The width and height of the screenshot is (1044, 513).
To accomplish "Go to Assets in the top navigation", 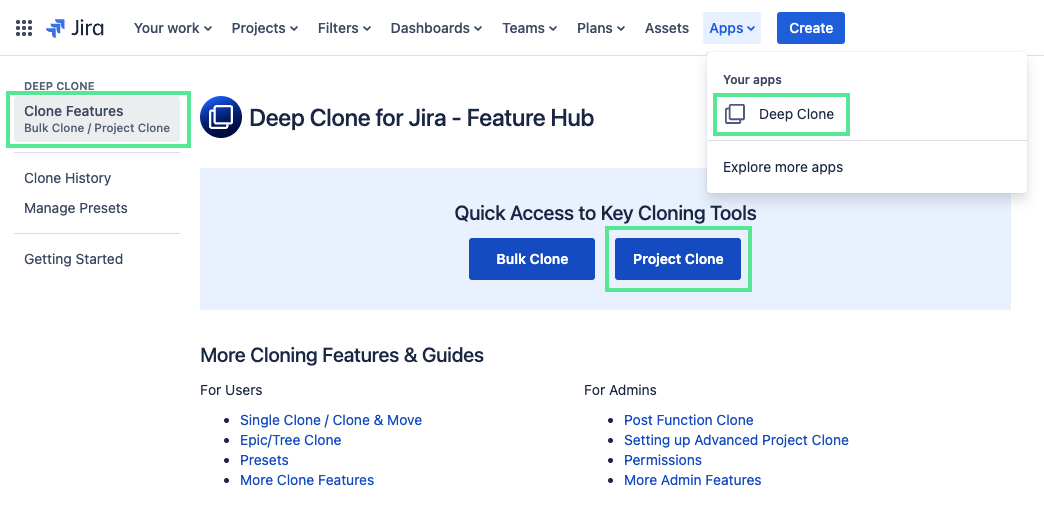I will (x=666, y=28).
